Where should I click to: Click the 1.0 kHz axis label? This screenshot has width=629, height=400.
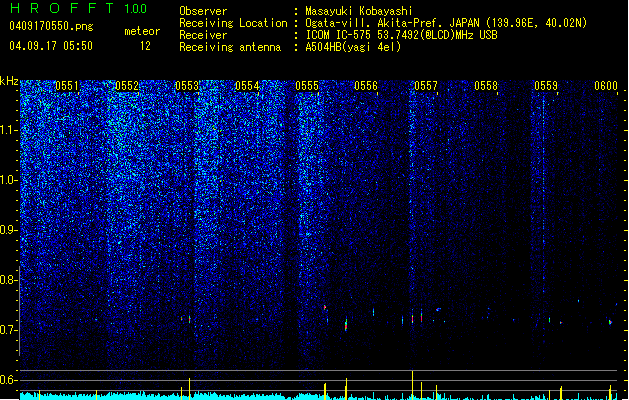[9, 180]
